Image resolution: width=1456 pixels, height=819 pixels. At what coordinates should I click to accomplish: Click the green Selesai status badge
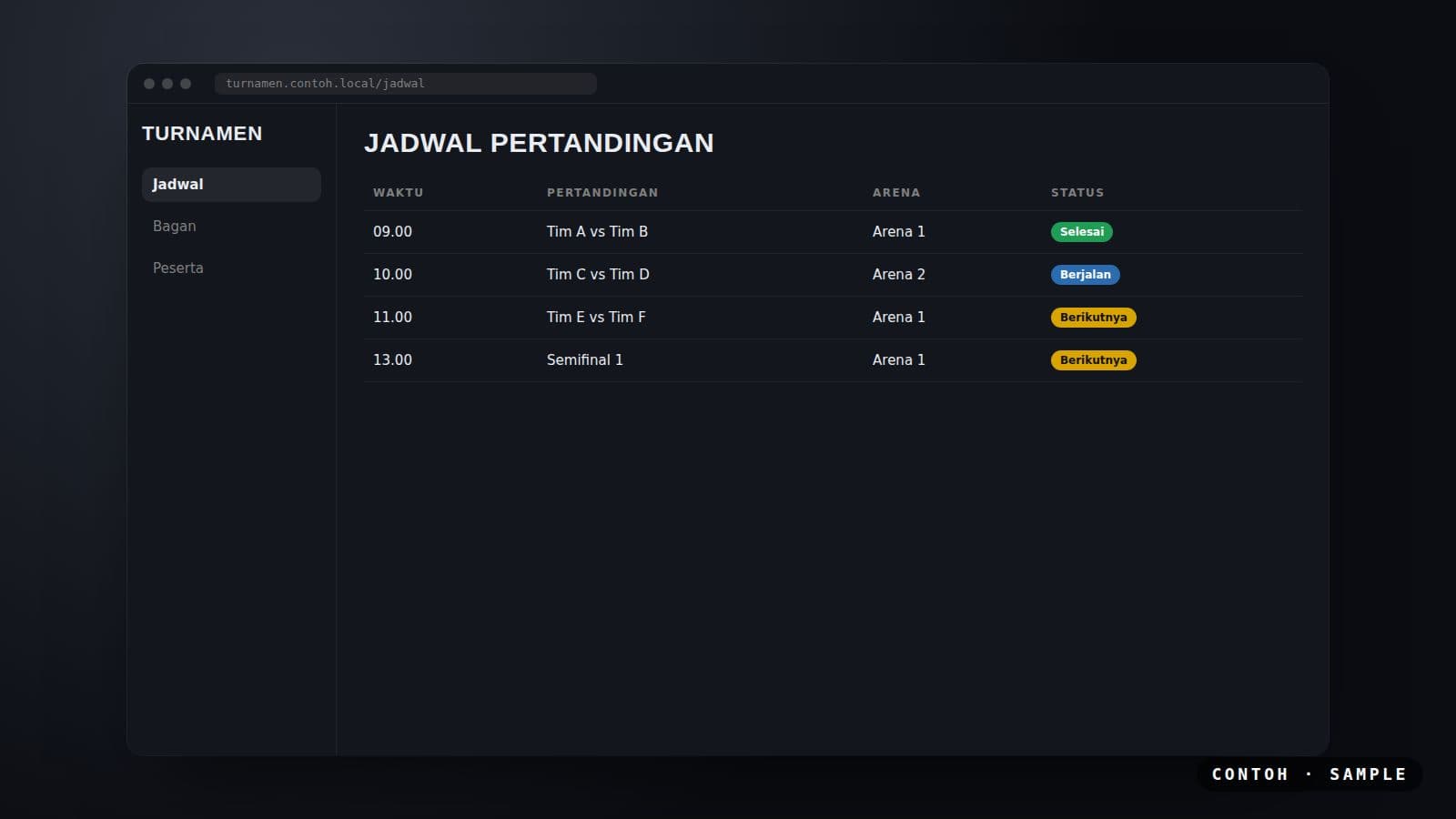pyautogui.click(x=1082, y=232)
